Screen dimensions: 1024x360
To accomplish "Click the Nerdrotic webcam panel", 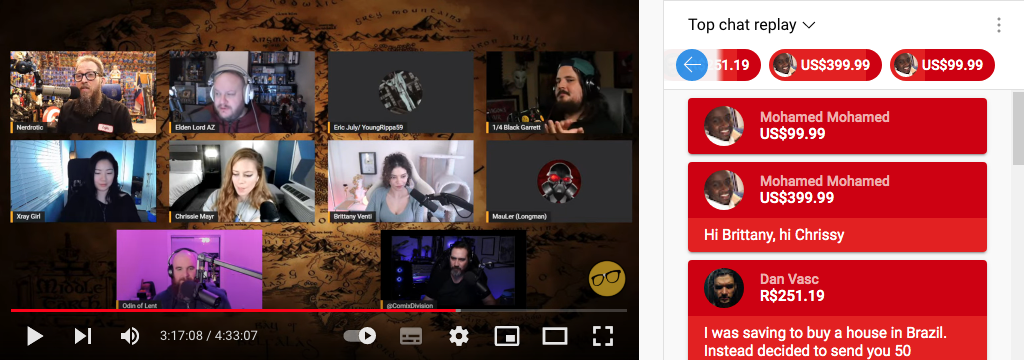I will pos(83,92).
